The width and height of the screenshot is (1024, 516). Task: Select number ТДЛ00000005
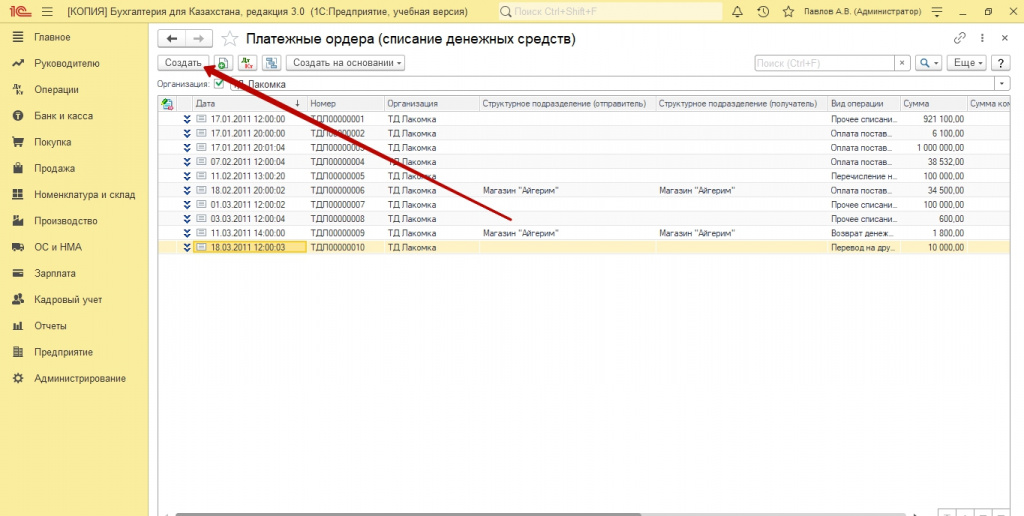tap(337, 176)
